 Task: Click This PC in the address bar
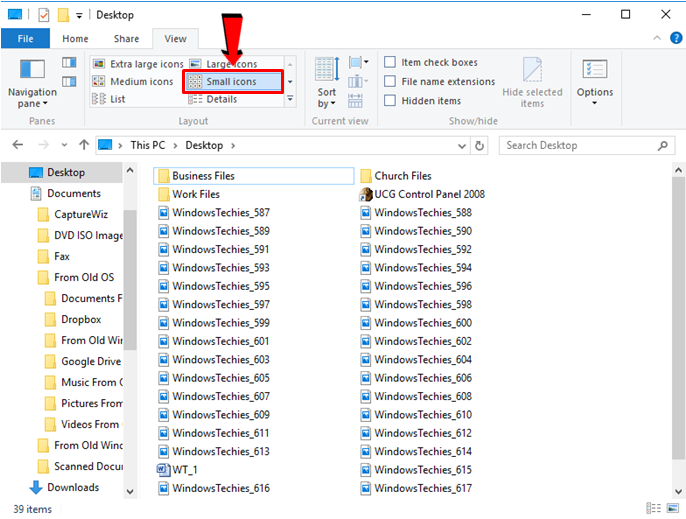click(x=148, y=145)
